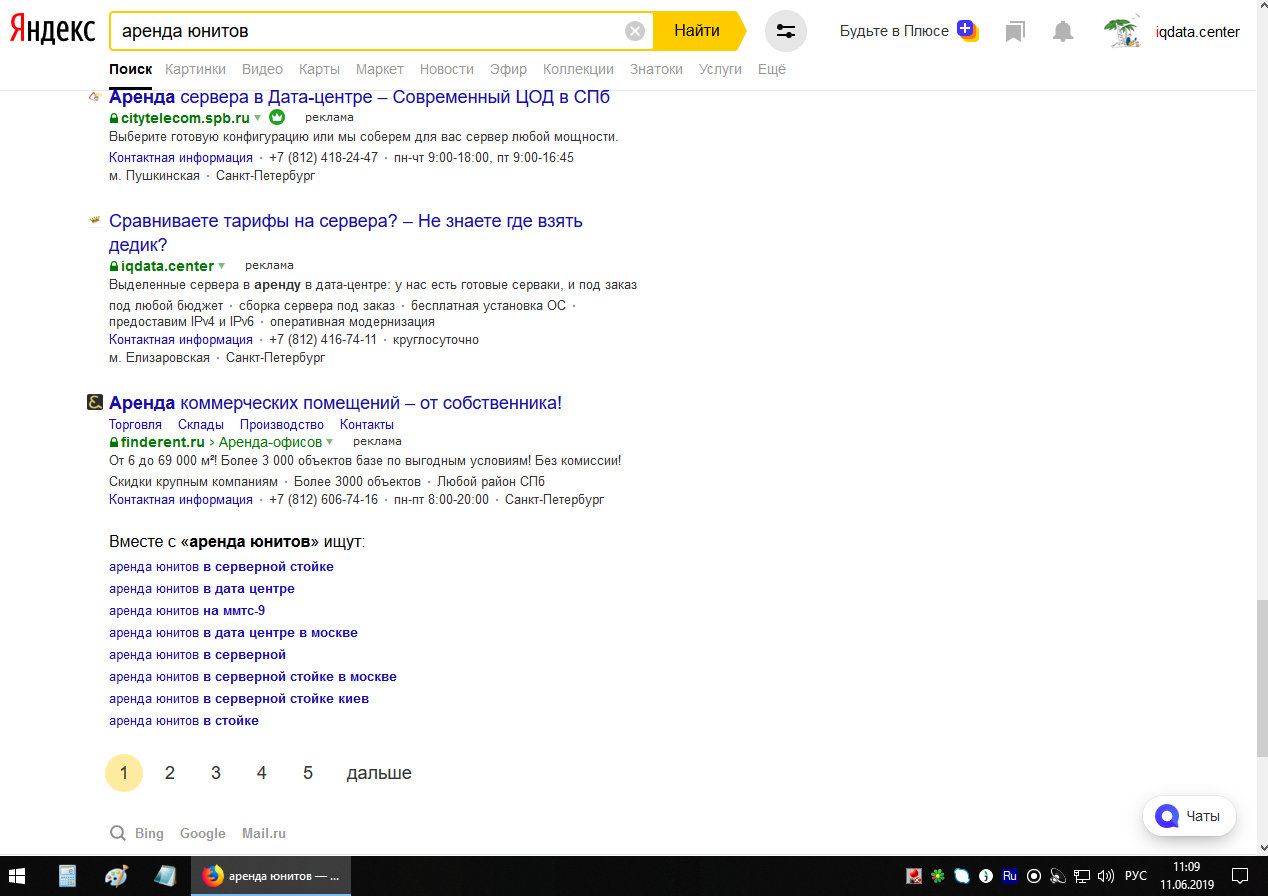This screenshot has width=1268, height=896.
Task: Open the Склады sitelink
Action: [x=201, y=425]
